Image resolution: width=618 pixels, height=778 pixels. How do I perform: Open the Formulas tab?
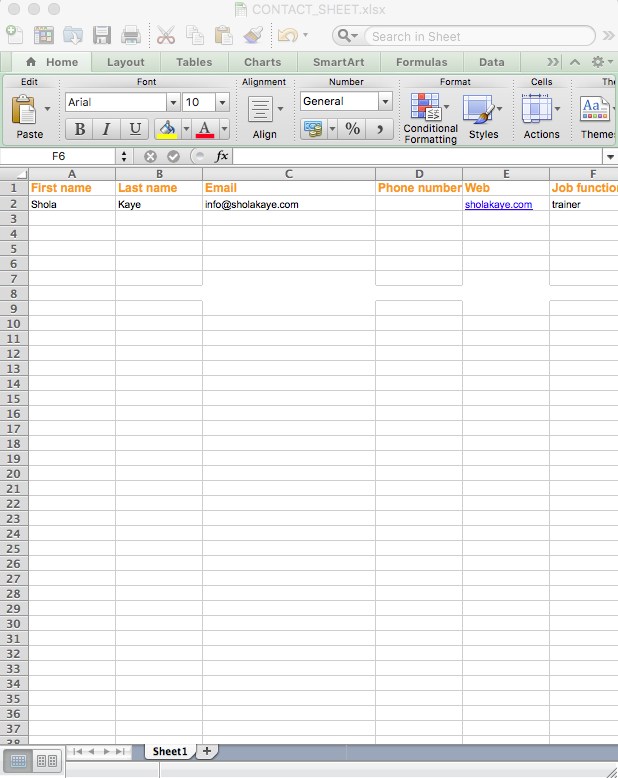pyautogui.click(x=422, y=62)
